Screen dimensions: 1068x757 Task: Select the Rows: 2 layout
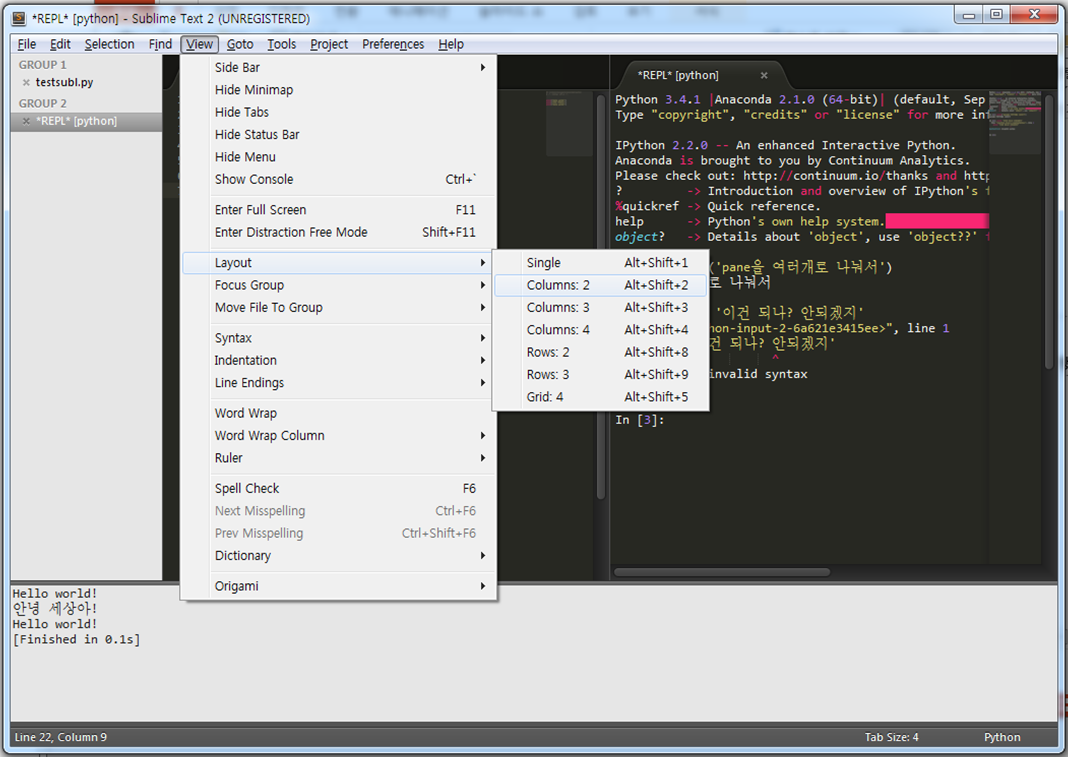600,352
